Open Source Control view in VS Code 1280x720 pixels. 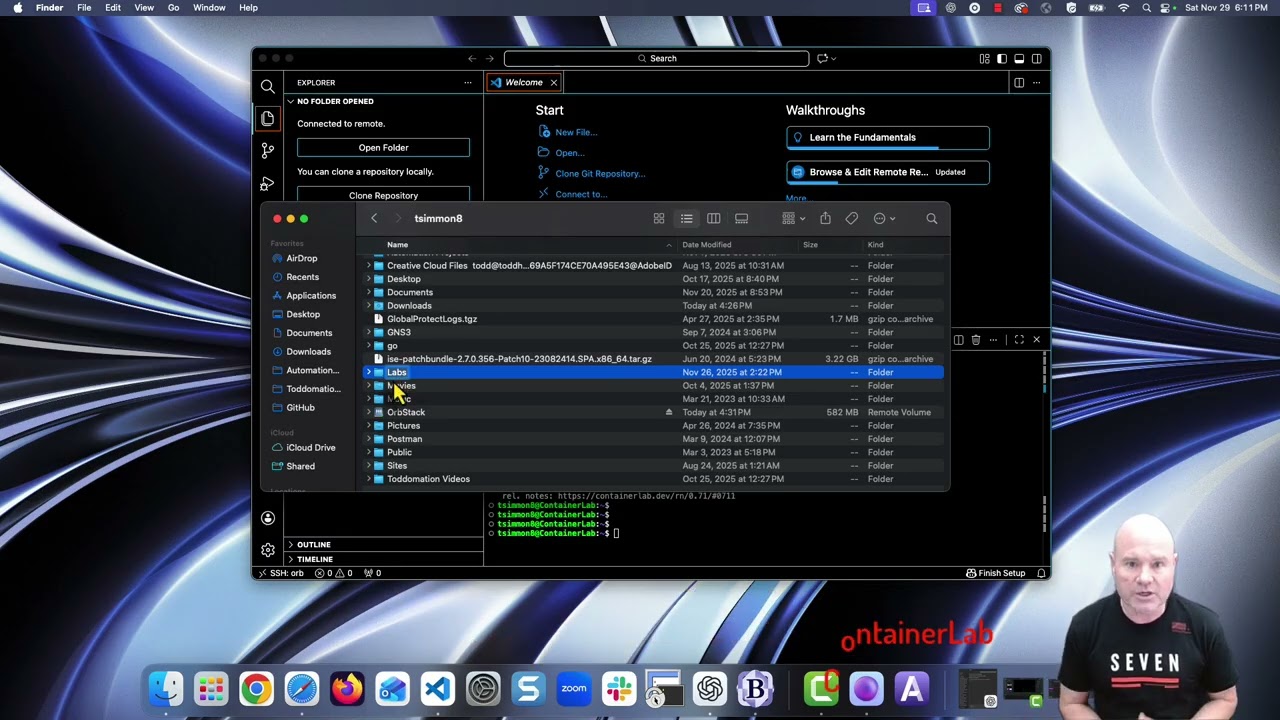click(267, 151)
